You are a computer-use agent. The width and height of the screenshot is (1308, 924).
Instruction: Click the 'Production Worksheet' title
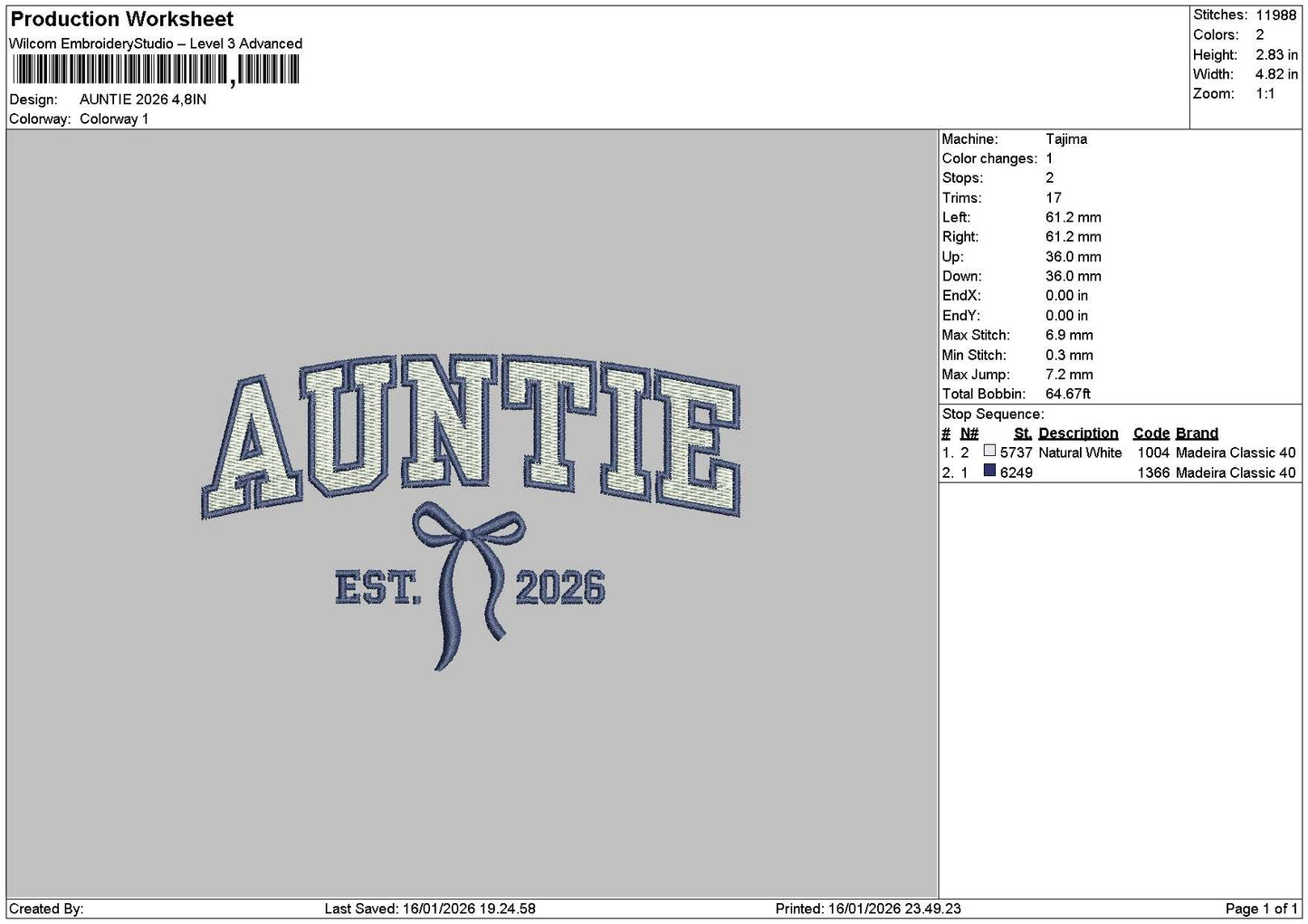(x=121, y=19)
